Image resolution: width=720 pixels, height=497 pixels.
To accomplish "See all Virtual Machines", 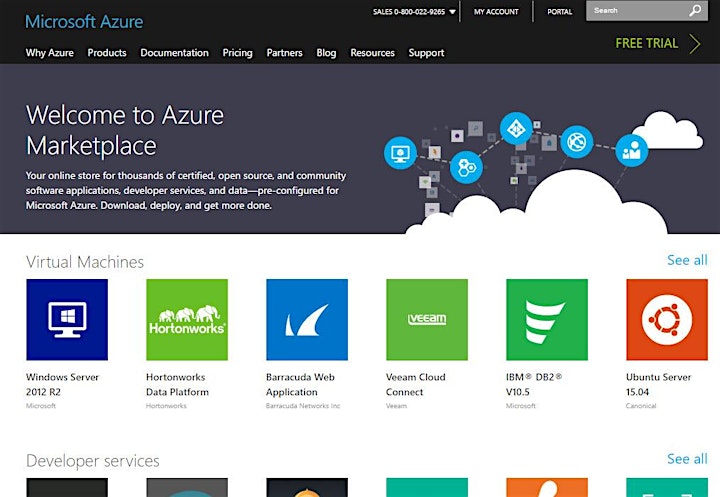I will 687,260.
